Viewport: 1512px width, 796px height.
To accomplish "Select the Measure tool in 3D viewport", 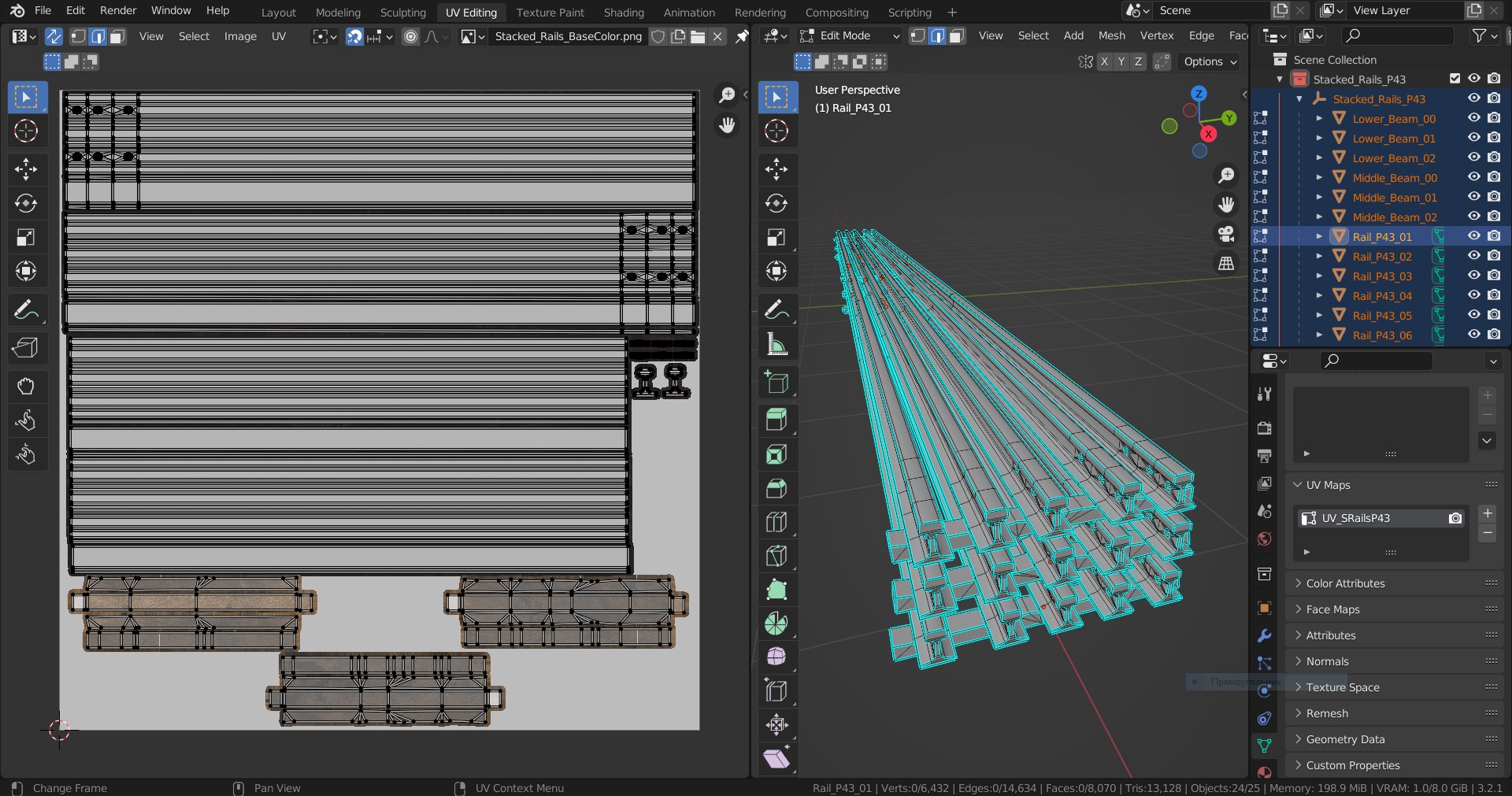I will tap(777, 344).
